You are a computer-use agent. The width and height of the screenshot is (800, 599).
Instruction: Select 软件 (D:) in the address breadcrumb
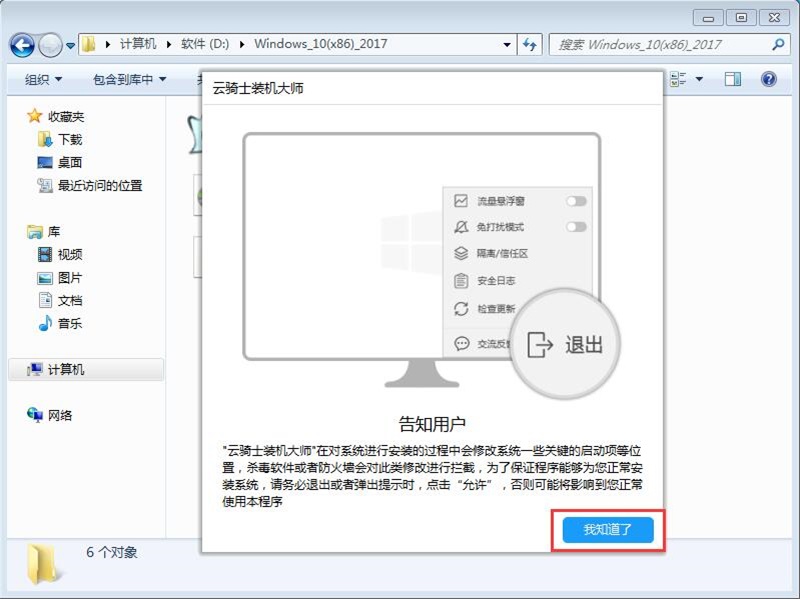click(205, 44)
